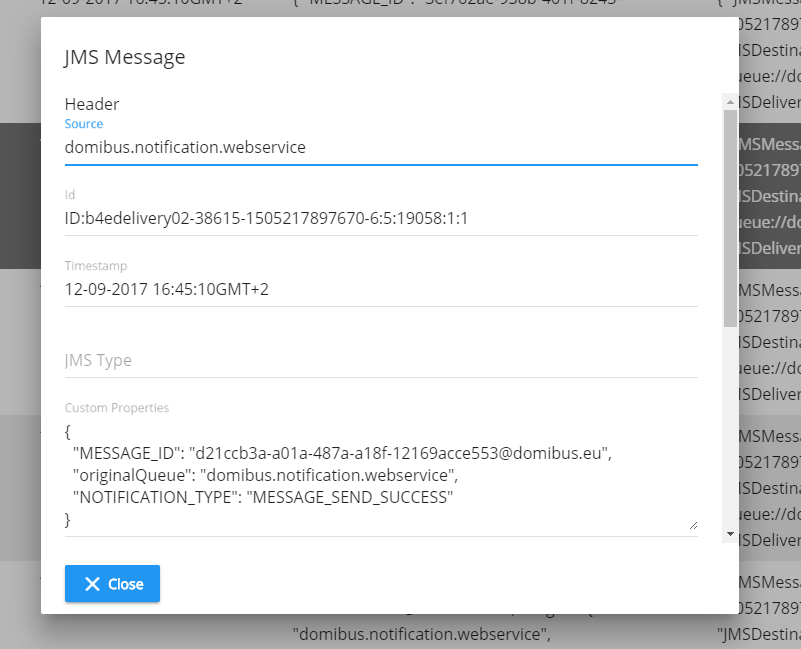
Task: Click the MESSAGE_ID line in Custom Properties
Action: [342, 453]
